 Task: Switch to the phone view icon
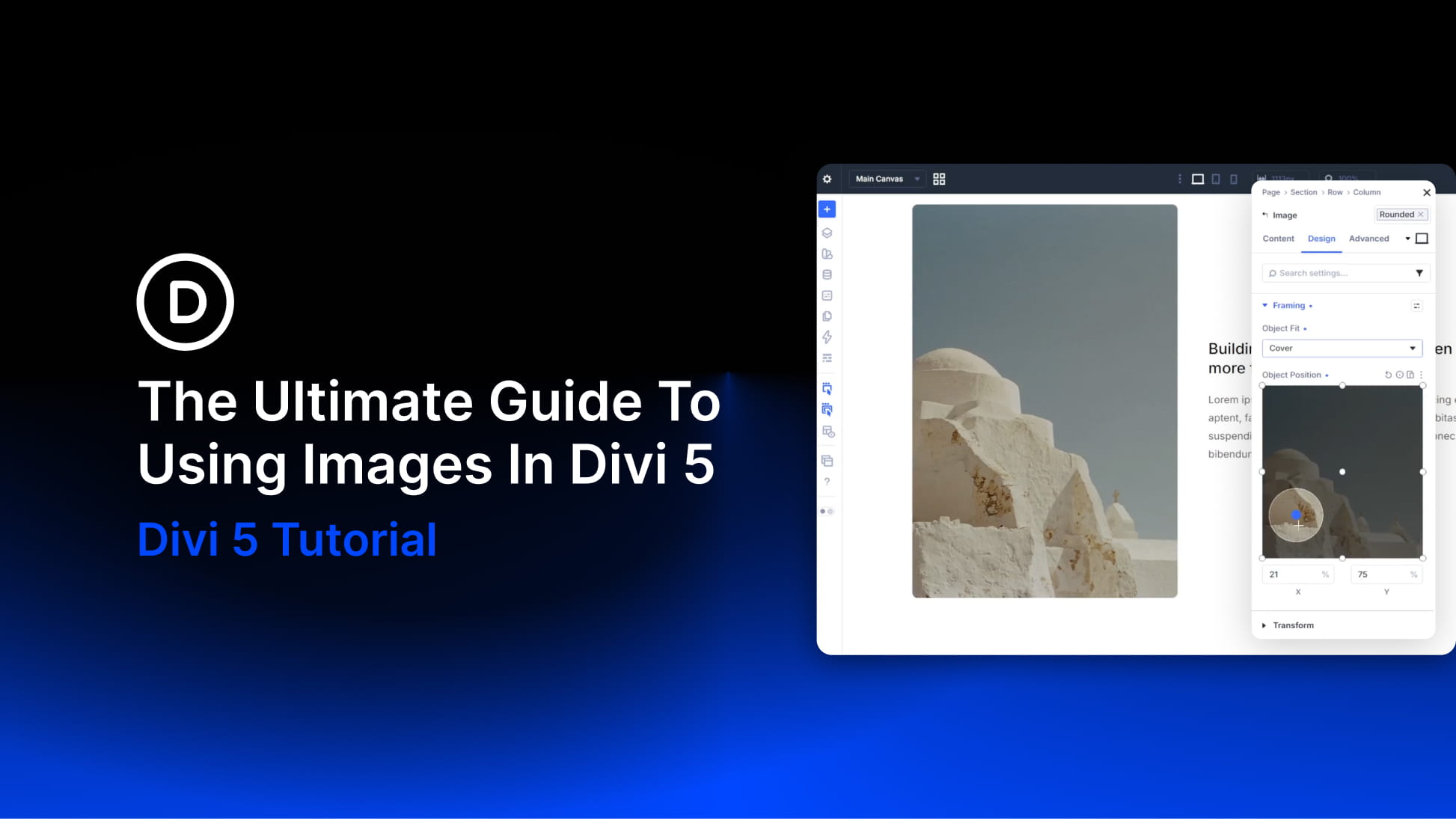tap(1234, 179)
